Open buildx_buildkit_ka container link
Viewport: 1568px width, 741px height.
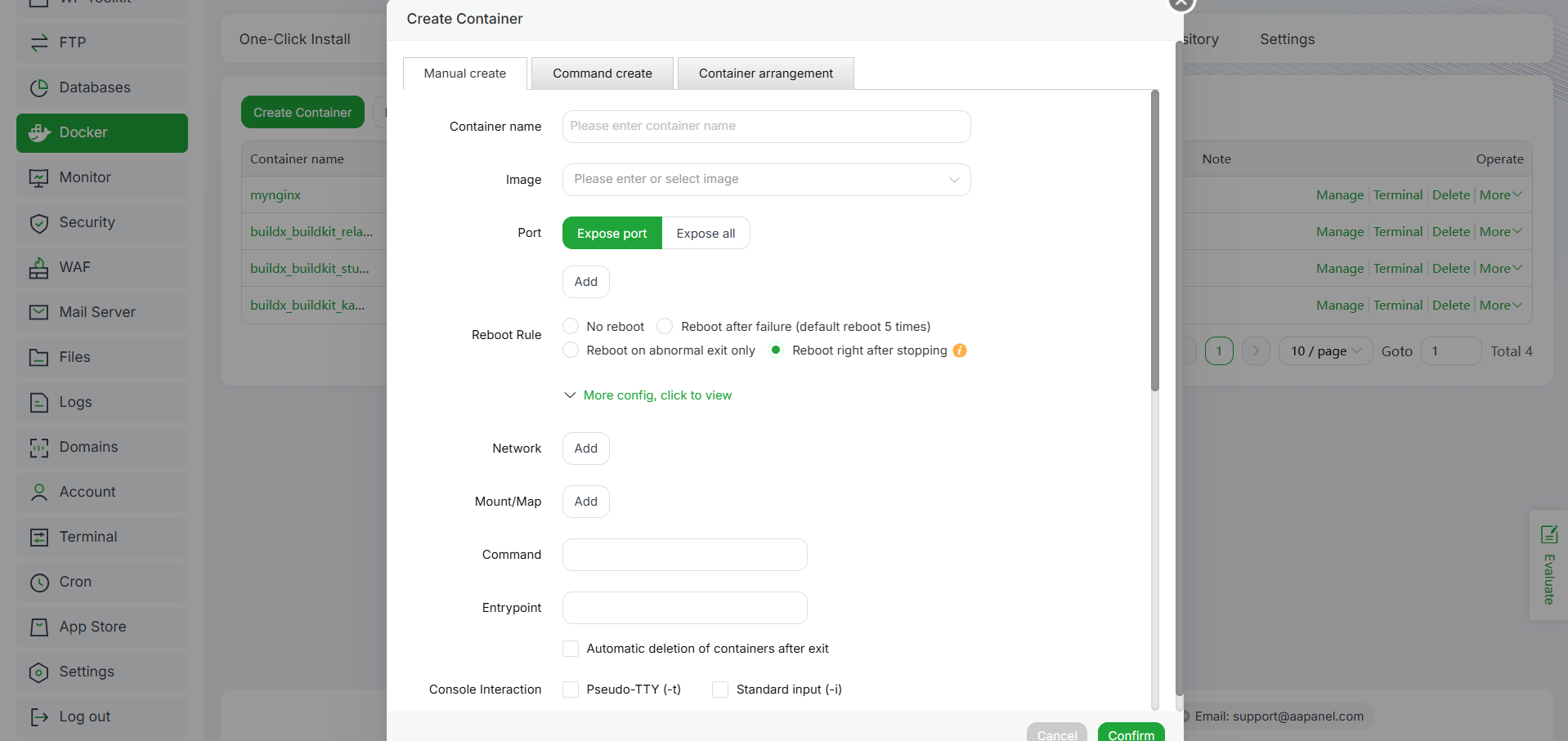307,306
